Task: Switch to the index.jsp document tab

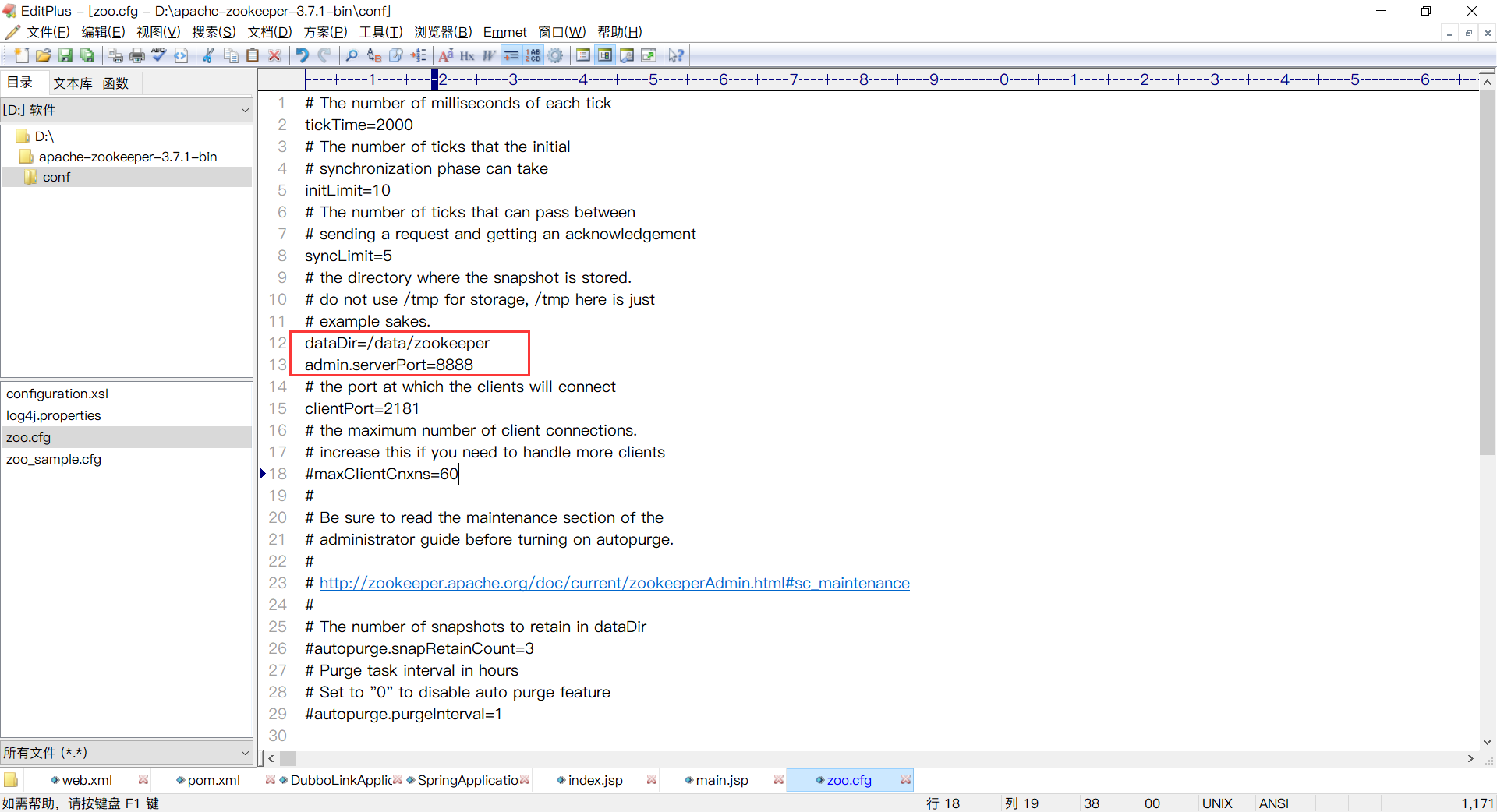Action: coord(595,780)
